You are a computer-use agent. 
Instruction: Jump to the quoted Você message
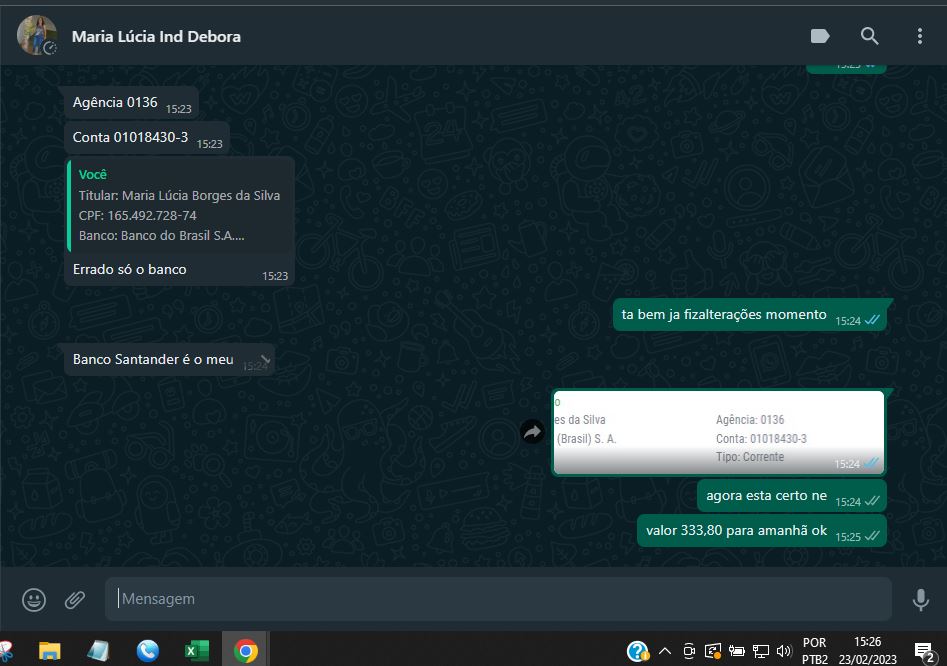(x=180, y=205)
